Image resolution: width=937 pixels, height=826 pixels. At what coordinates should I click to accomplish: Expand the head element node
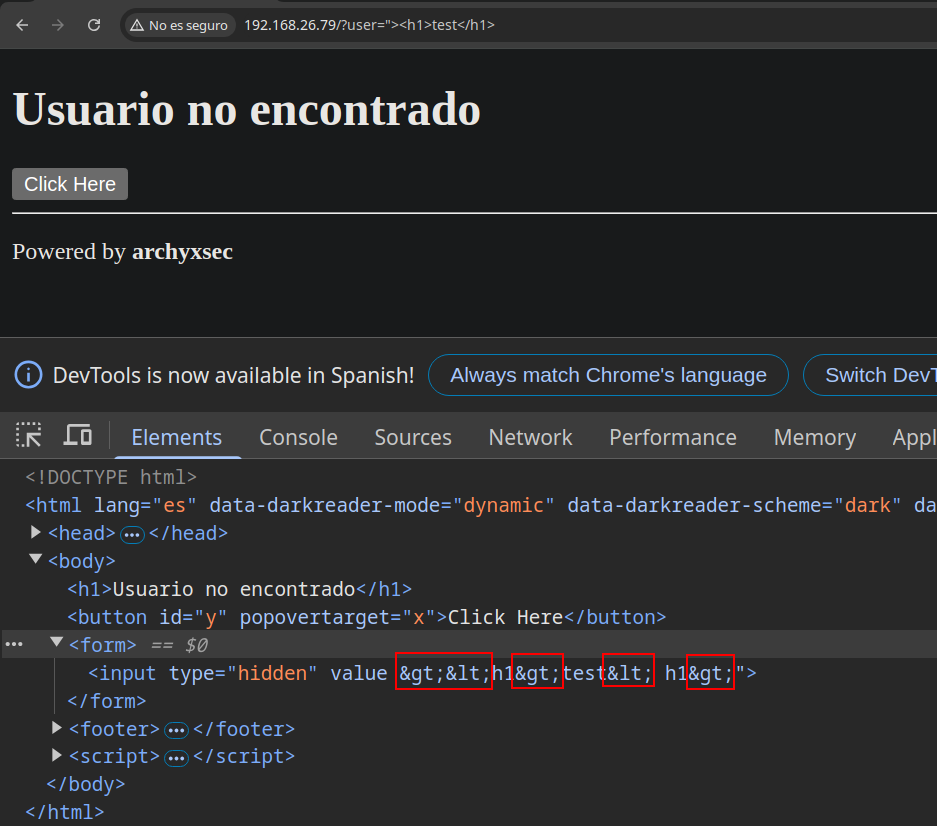tap(37, 533)
